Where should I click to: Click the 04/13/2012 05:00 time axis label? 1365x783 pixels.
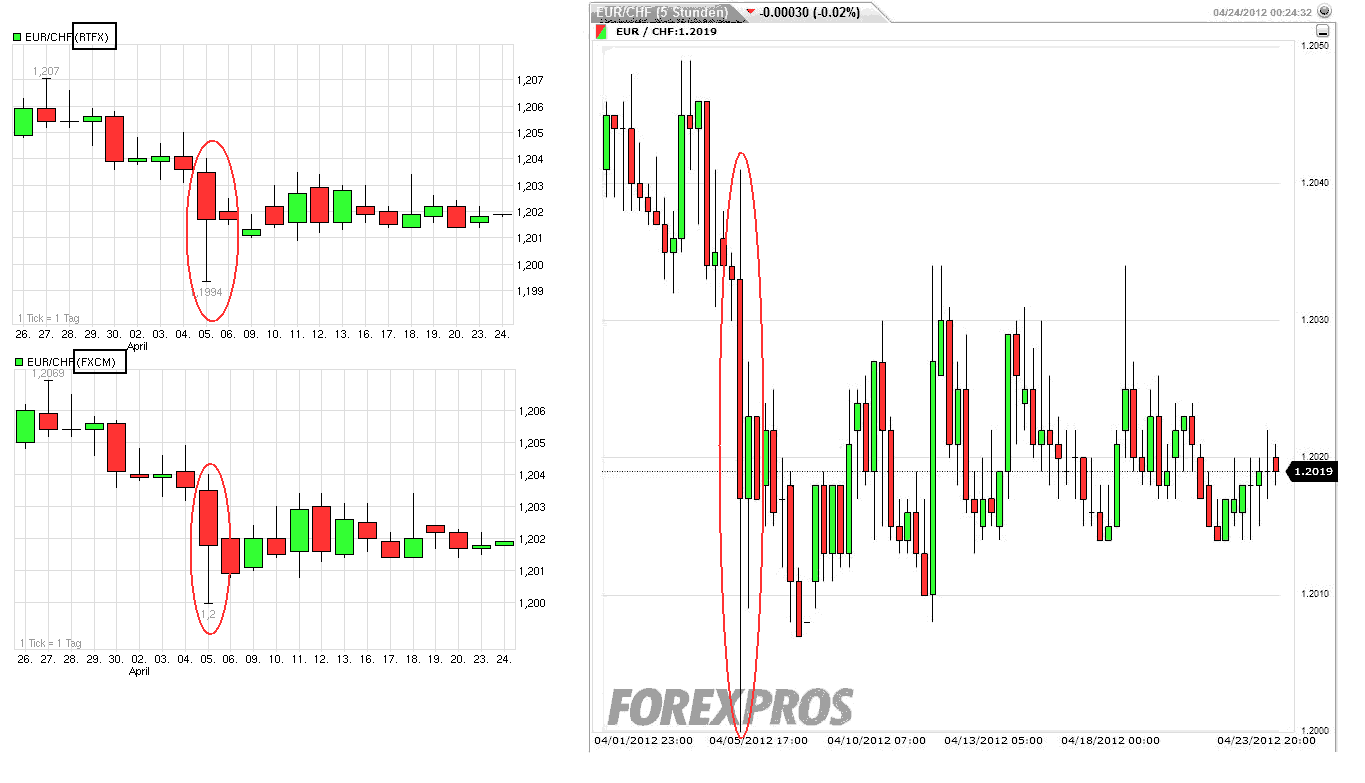click(993, 741)
